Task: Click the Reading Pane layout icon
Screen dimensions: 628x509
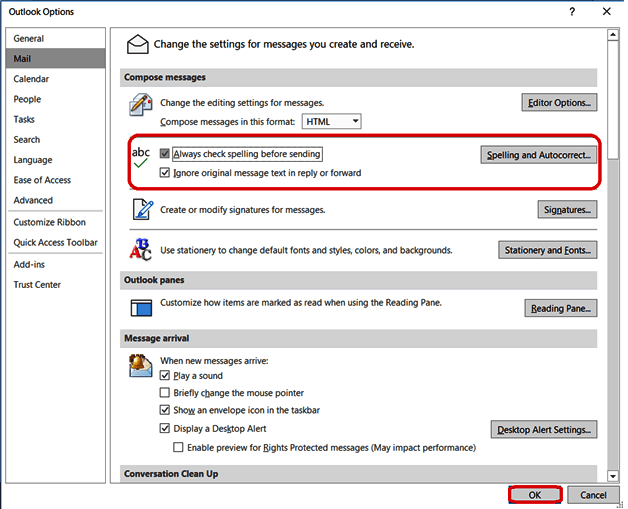Action: (141, 308)
